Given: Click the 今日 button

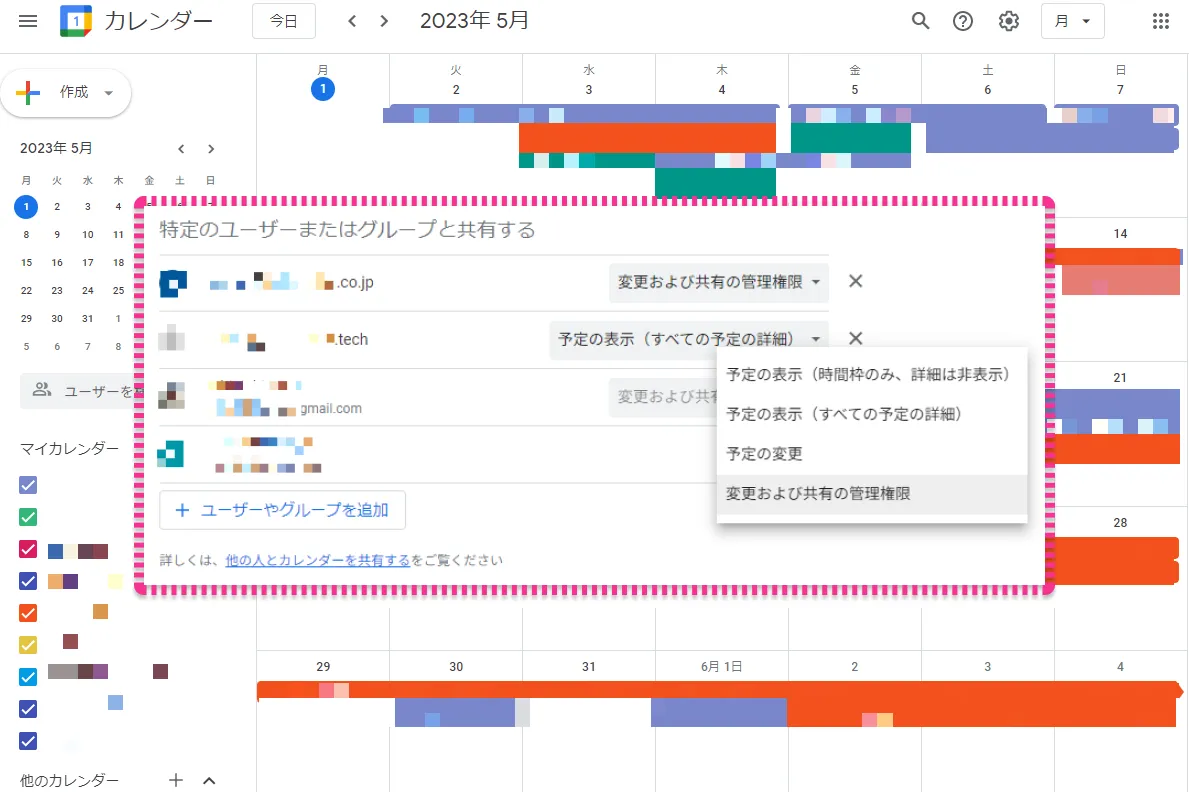Looking at the screenshot, I should [x=284, y=21].
